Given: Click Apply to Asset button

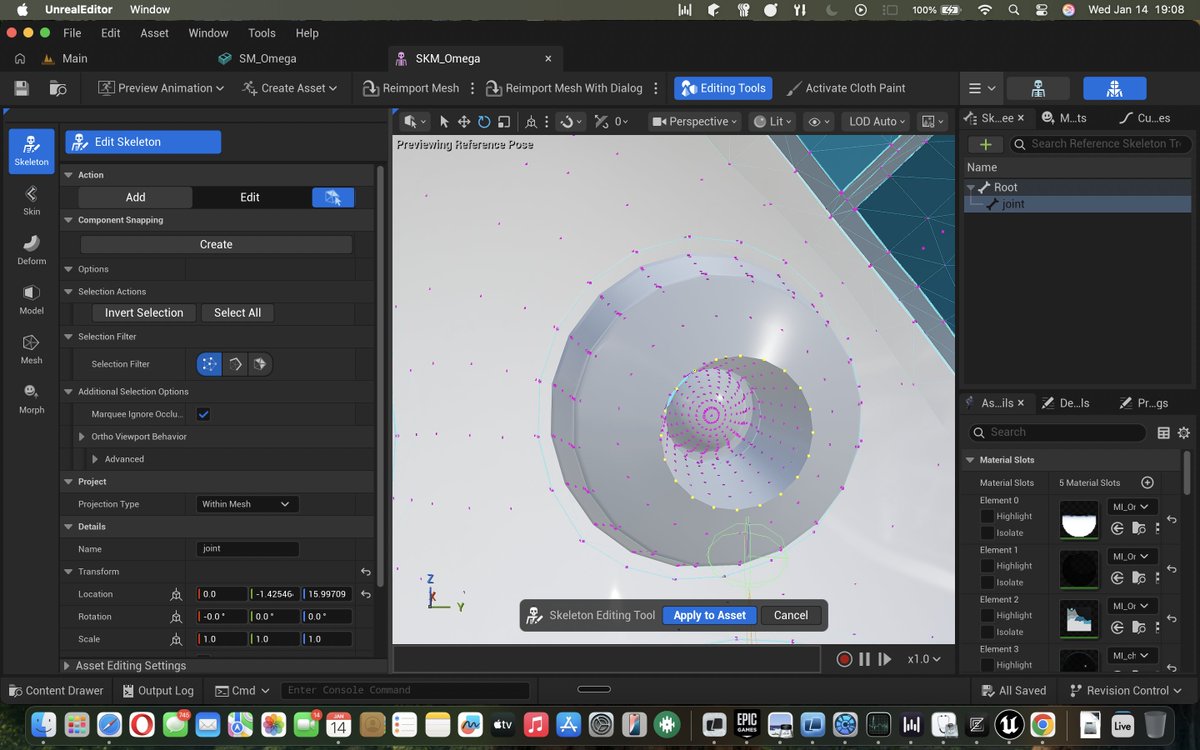Looking at the screenshot, I should [x=709, y=615].
